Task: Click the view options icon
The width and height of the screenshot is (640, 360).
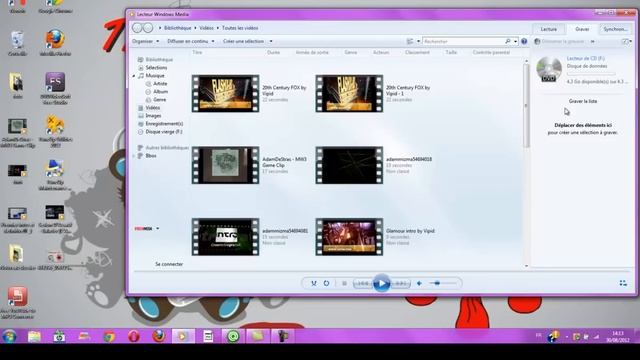Action: pyautogui.click(x=410, y=41)
